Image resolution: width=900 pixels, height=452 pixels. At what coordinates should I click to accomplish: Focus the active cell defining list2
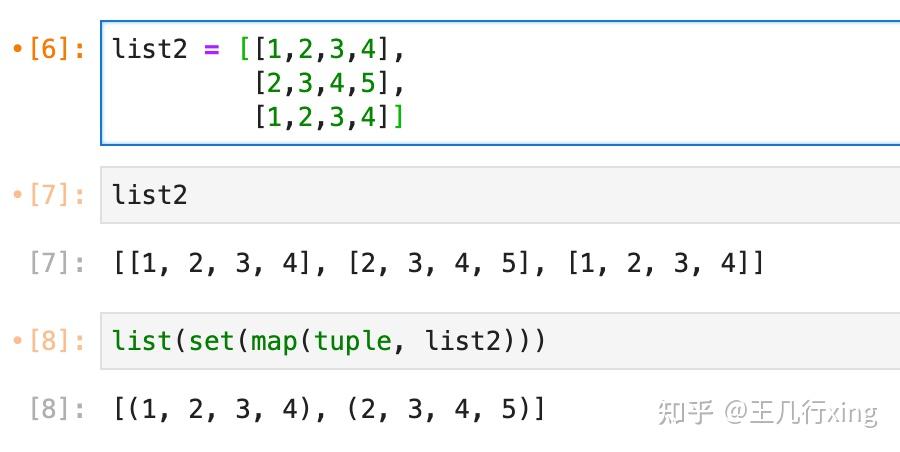(x=500, y=83)
